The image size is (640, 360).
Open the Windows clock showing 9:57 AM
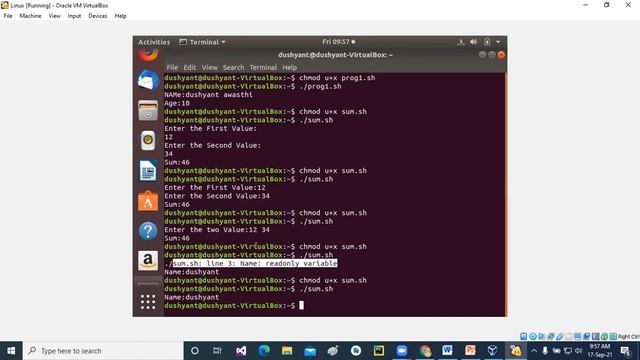pos(600,351)
